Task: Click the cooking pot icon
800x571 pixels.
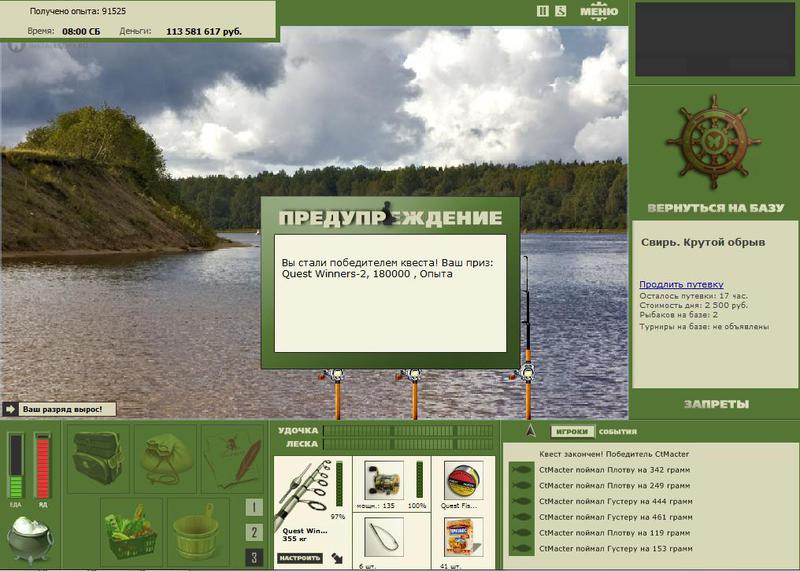Action: 29,539
